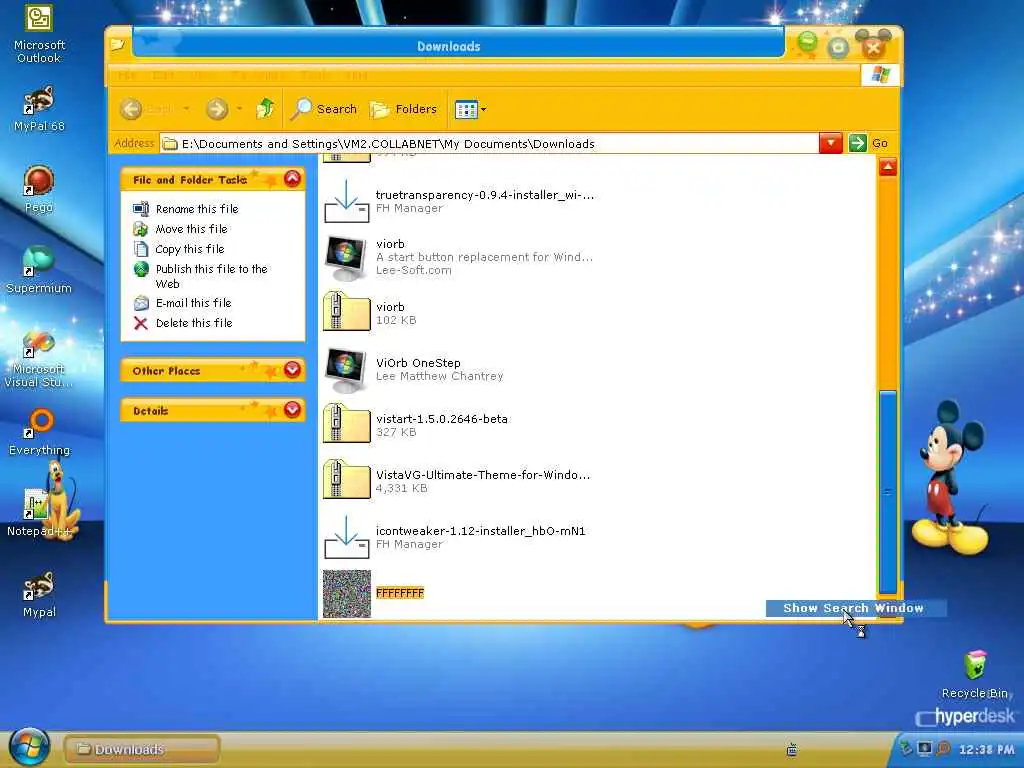This screenshot has width=1024, height=768.
Task: Open the Search pane from the toolbar
Action: (324, 109)
